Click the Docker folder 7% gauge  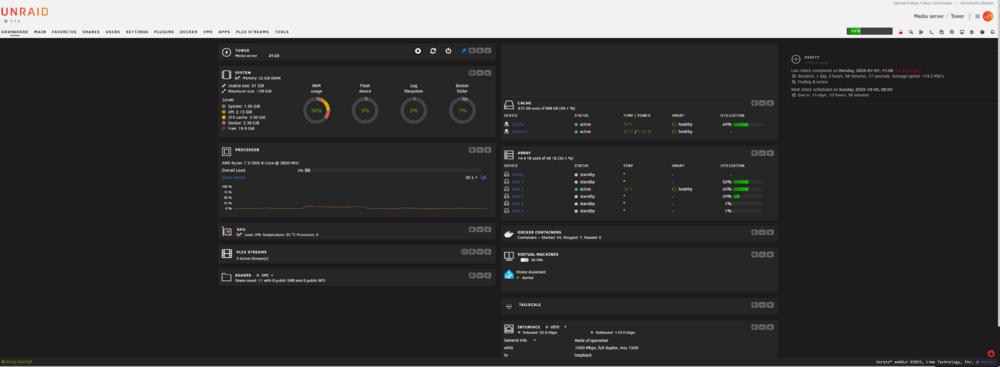pos(462,110)
